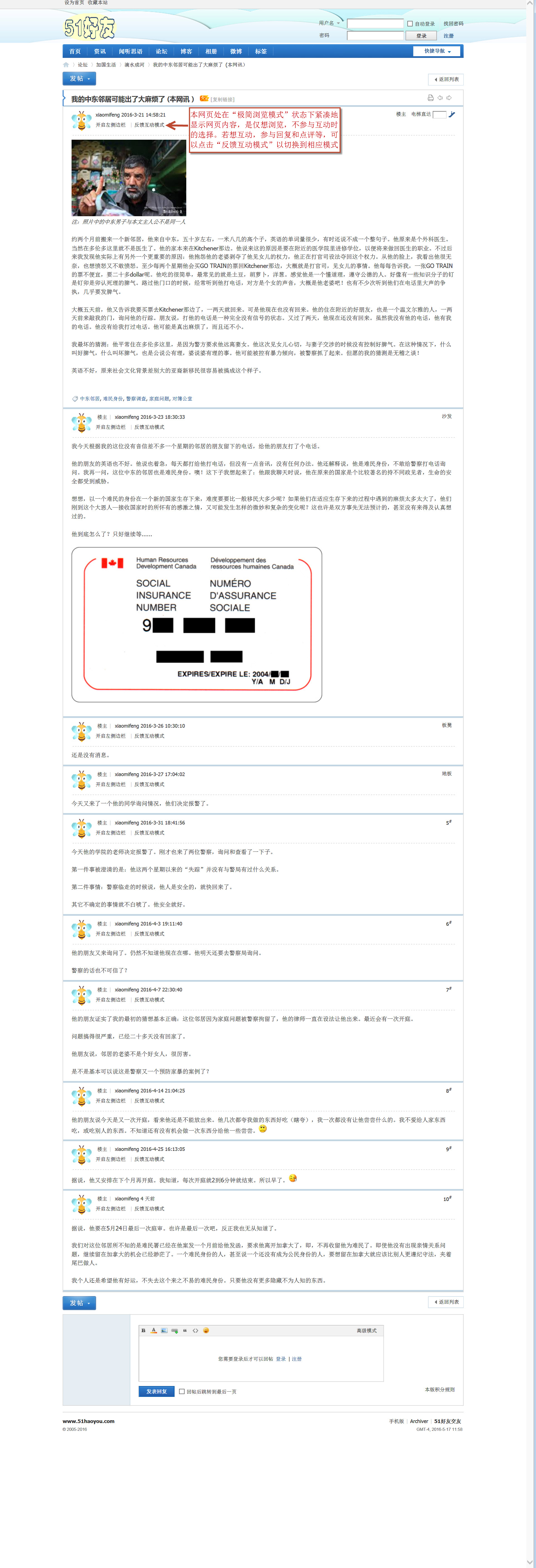Go to the next thread arrow icon
The width and height of the screenshot is (536, 1568).
[x=449, y=98]
